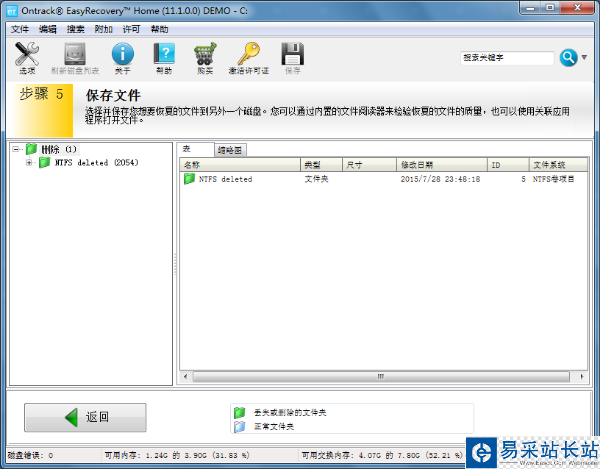Sort by the 文件系统 column header
Viewport: 600px width, 469px height.
[x=558, y=165]
